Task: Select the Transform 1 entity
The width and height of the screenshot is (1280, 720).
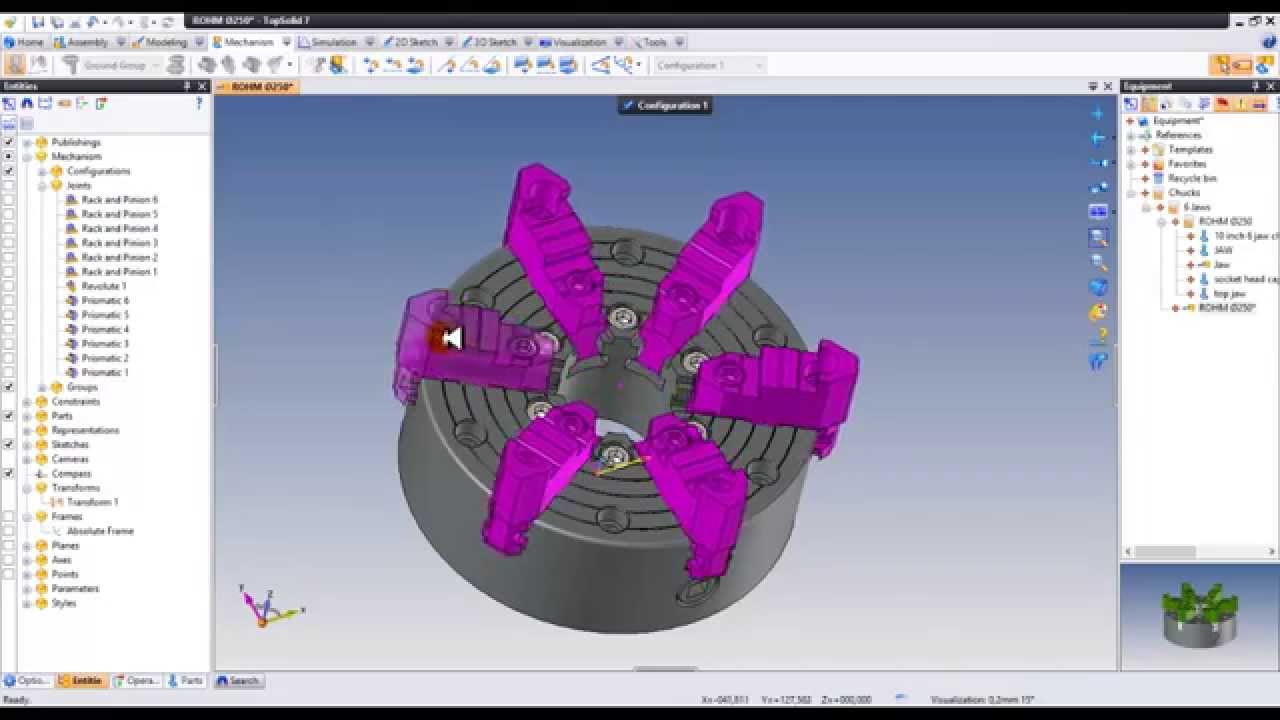Action: (x=92, y=502)
